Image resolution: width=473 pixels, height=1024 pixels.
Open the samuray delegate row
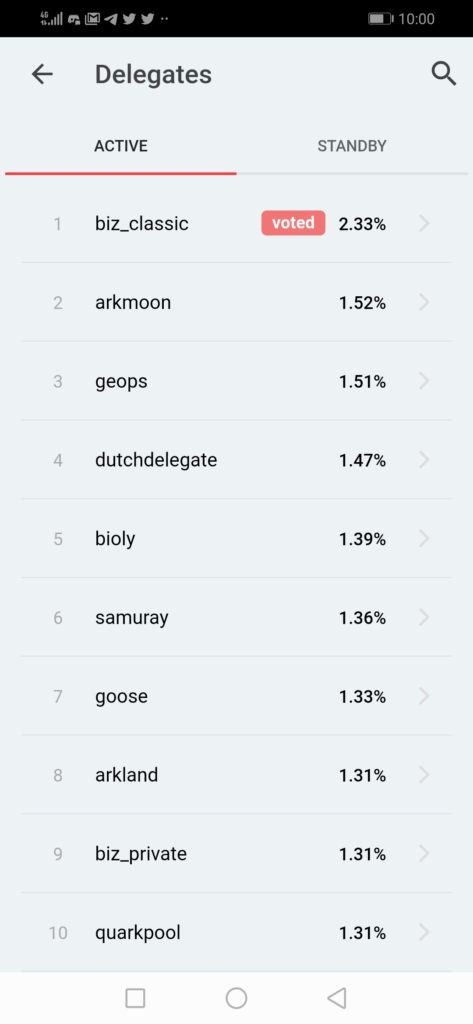click(236, 617)
